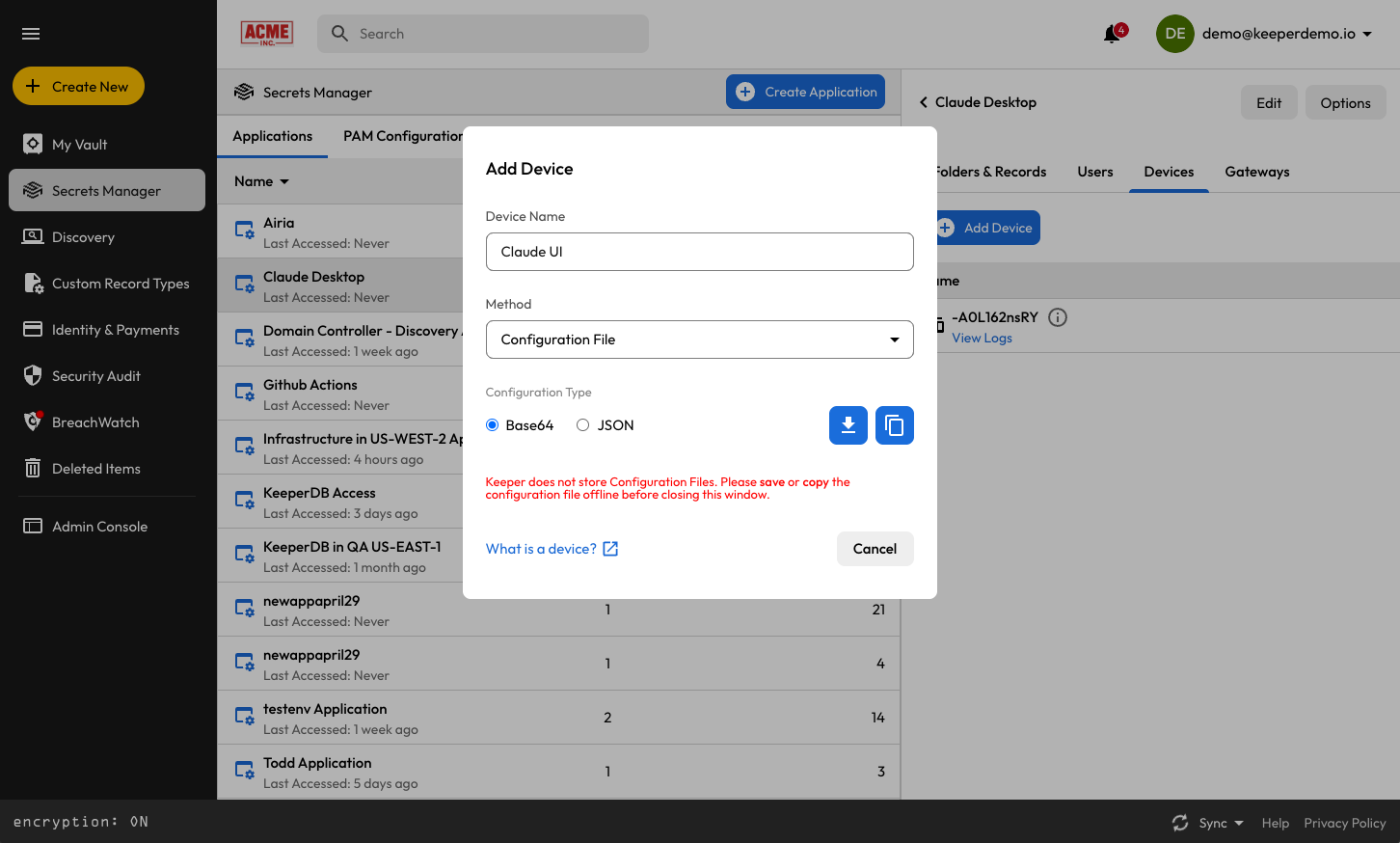This screenshot has height=843, width=1400.
Task: Go back using Claude Desktop chevron
Action: click(924, 102)
